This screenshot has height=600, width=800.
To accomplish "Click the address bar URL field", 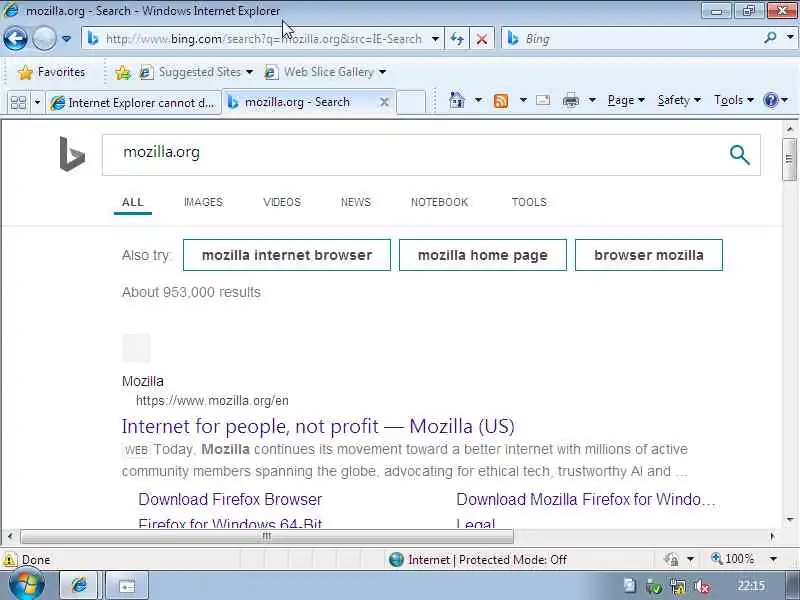I will pos(263,39).
